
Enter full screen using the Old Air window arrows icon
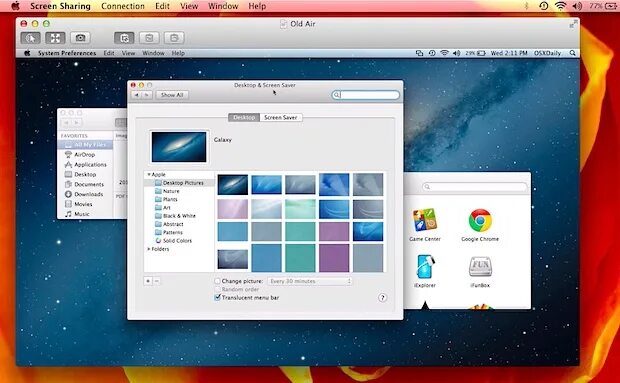pyautogui.click(x=573, y=25)
